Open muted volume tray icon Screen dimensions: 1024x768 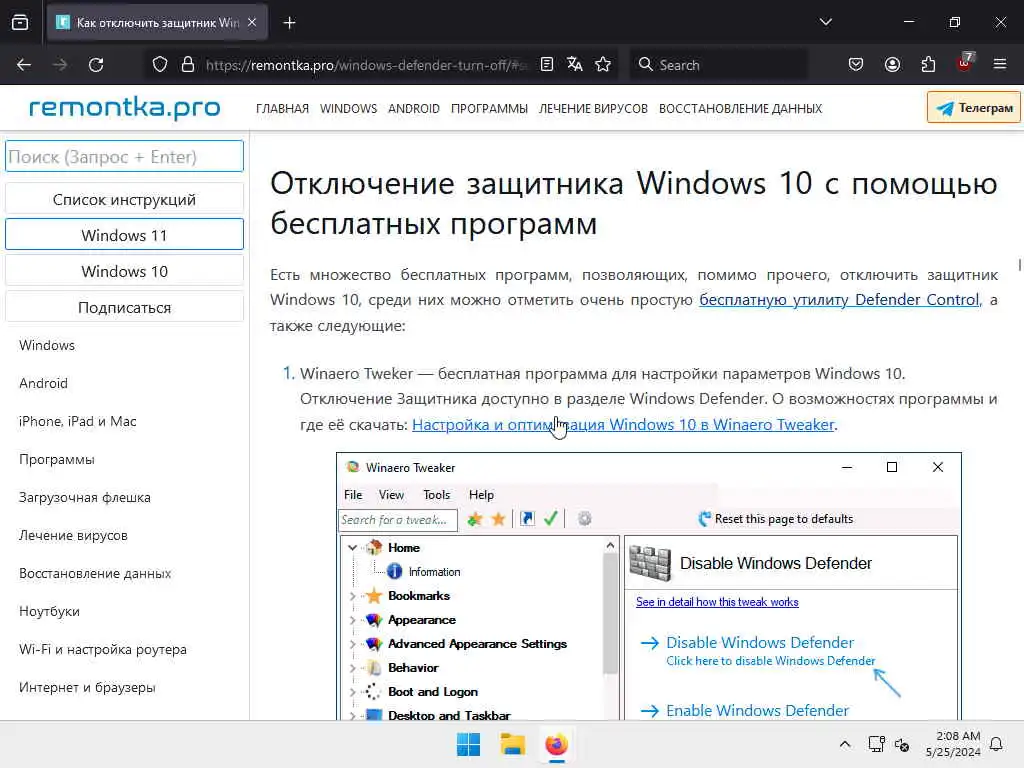coord(902,744)
